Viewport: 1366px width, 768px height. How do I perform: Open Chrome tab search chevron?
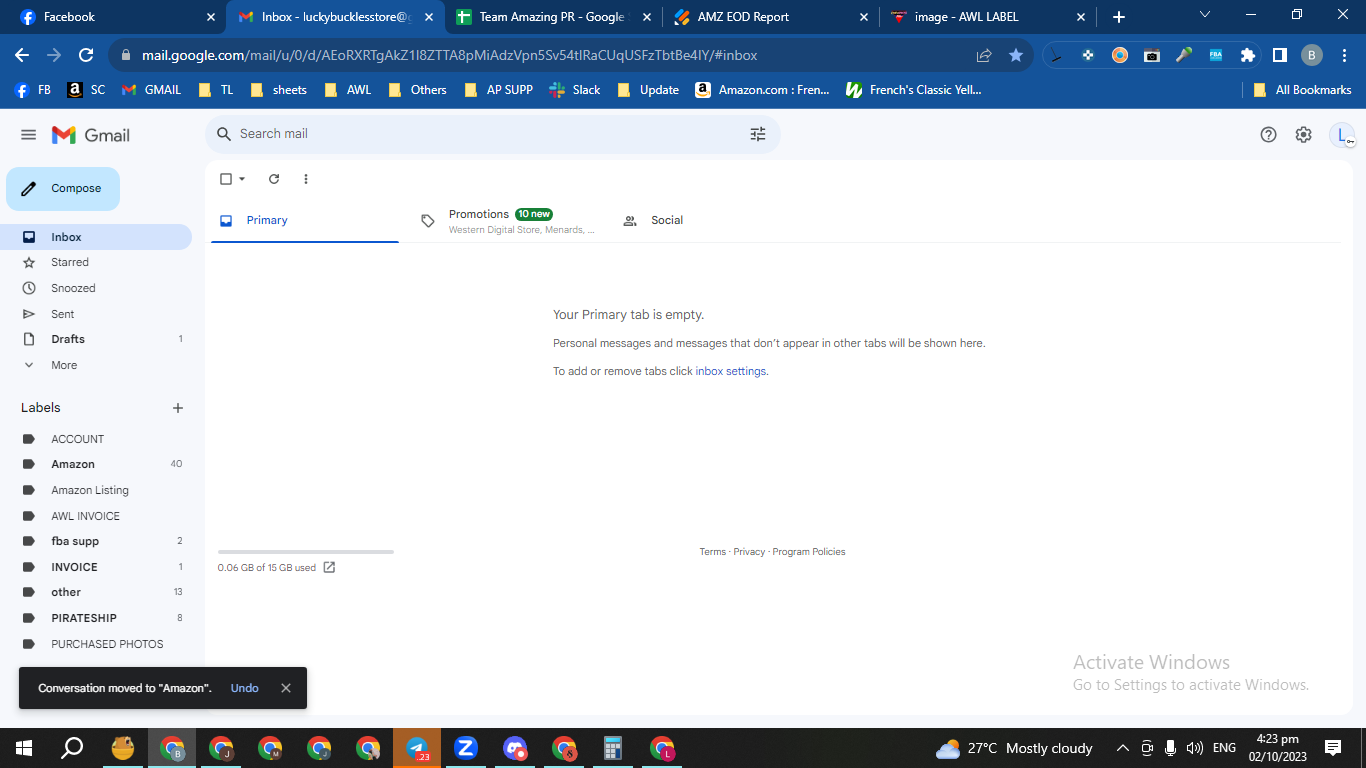click(1204, 15)
